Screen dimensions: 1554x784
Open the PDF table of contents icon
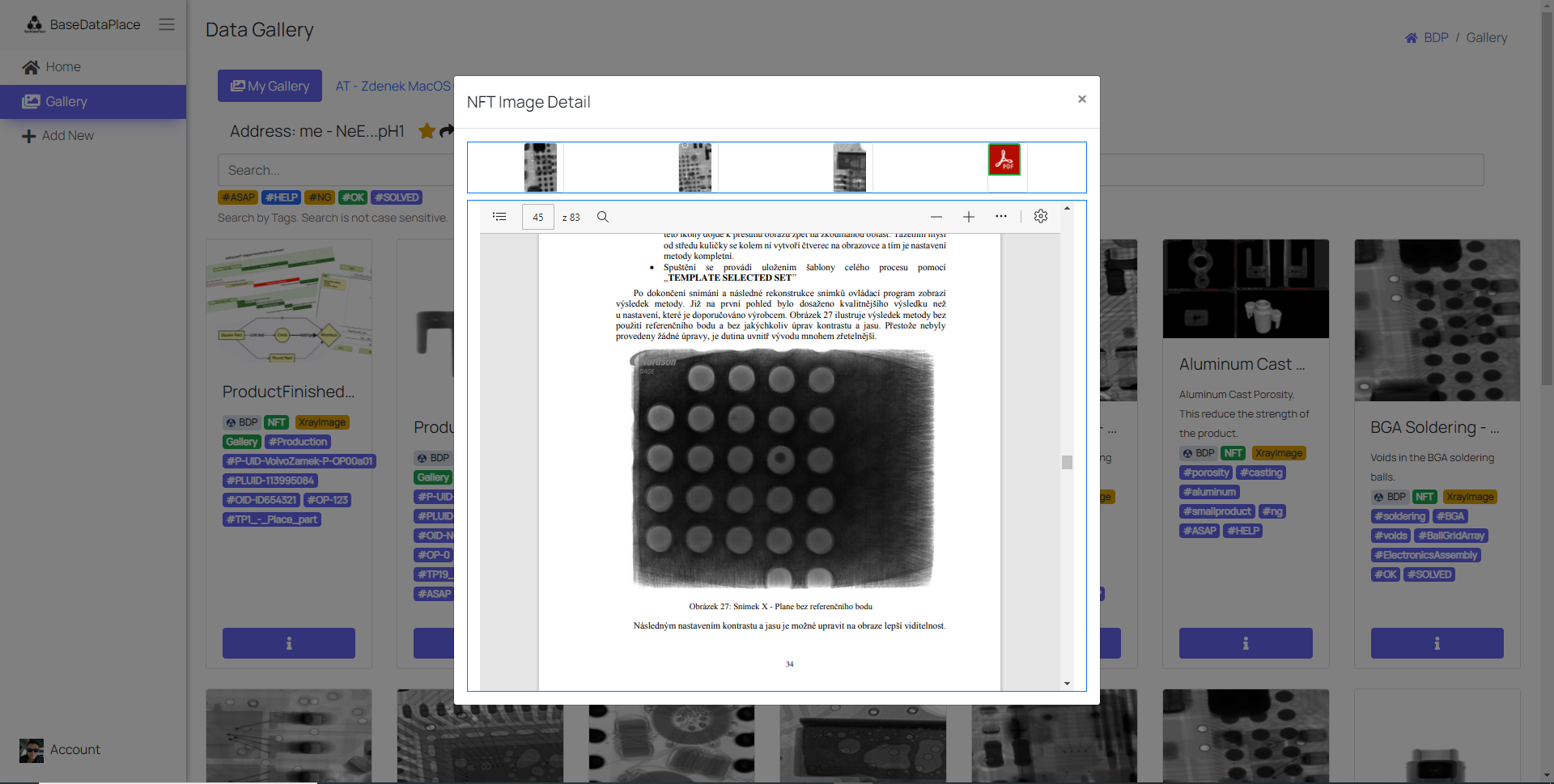[499, 217]
